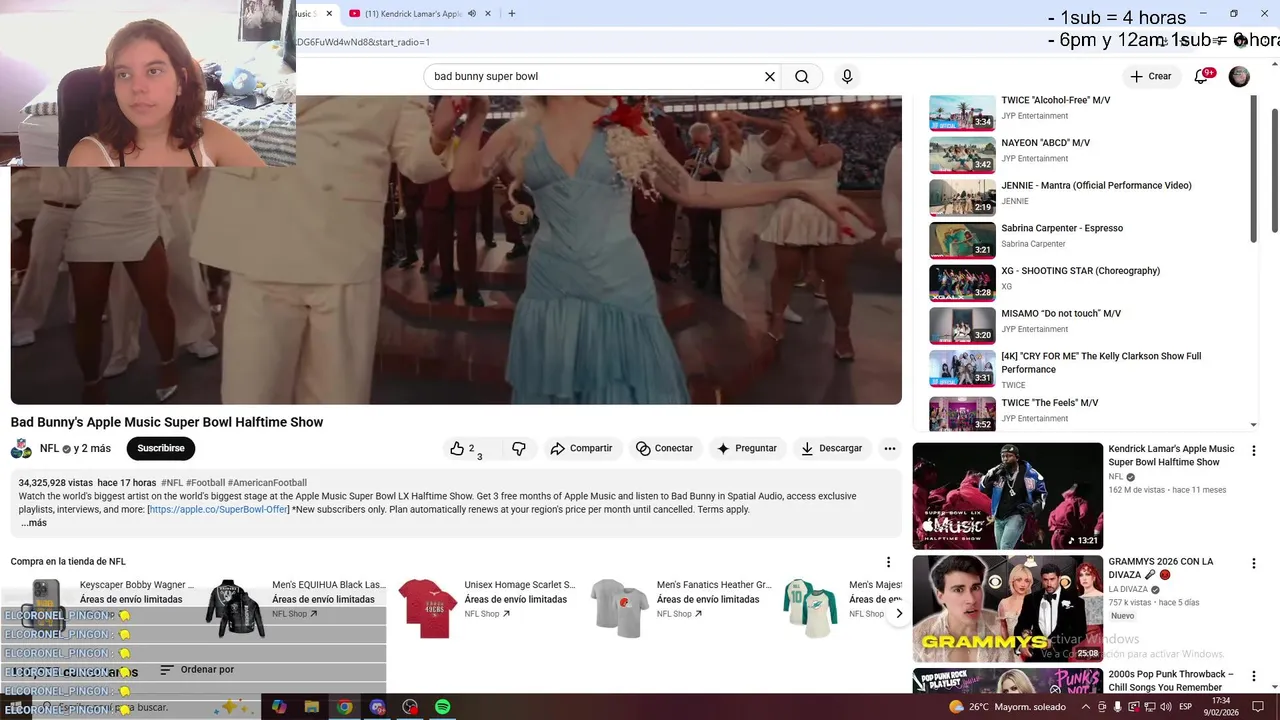The height and width of the screenshot is (720, 1280).
Task: Mute the Kendrick Lamar tab audio icon
Action: pyautogui.click(x=472, y=14)
